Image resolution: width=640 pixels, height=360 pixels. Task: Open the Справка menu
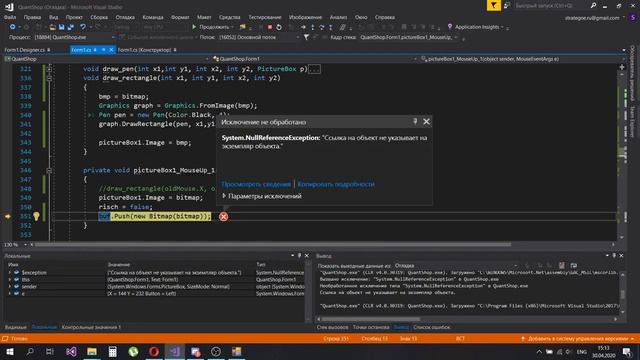point(384,17)
